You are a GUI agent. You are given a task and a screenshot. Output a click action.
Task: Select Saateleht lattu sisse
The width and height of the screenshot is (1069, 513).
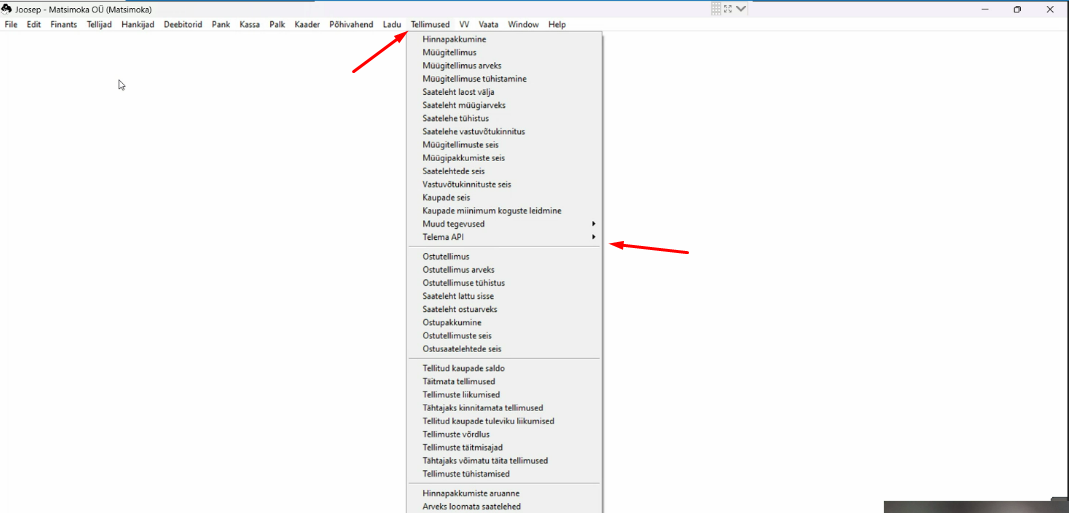point(458,296)
